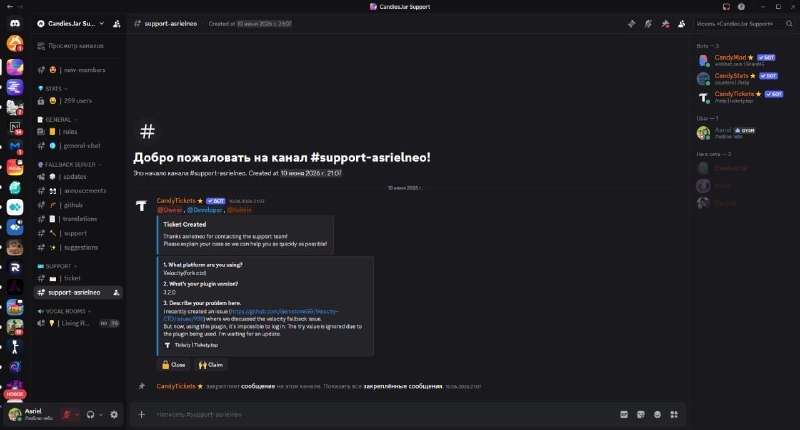Click the plus attachment button in message bar
This screenshot has height=430, width=800.
[142, 415]
